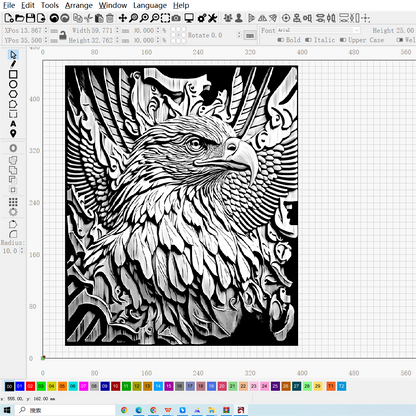Click the Zoom to frame selection icon
This screenshot has width=416, height=416.
(x=165, y=18)
